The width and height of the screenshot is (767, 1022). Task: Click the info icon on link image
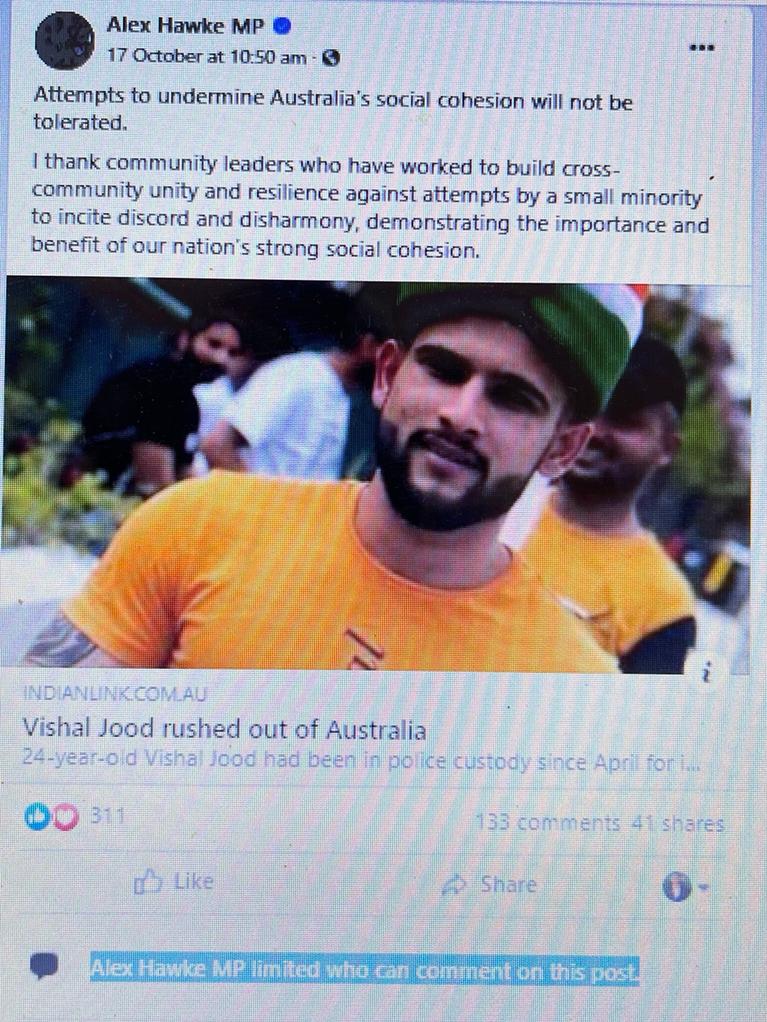[706, 671]
